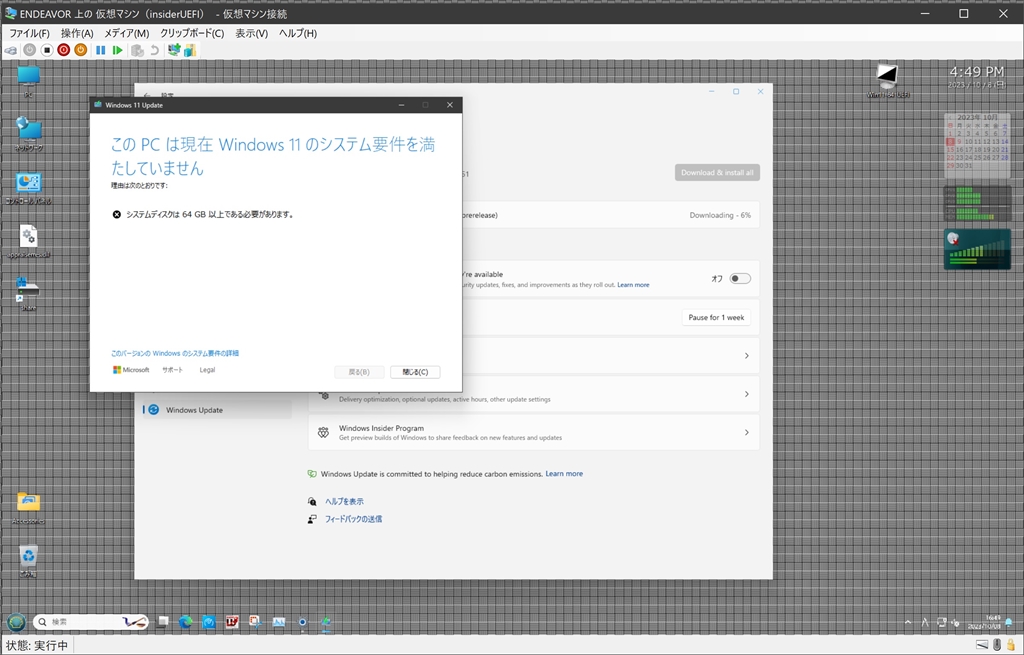Click the Settings window back arrow
This screenshot has width=1024, height=655.
point(147,95)
